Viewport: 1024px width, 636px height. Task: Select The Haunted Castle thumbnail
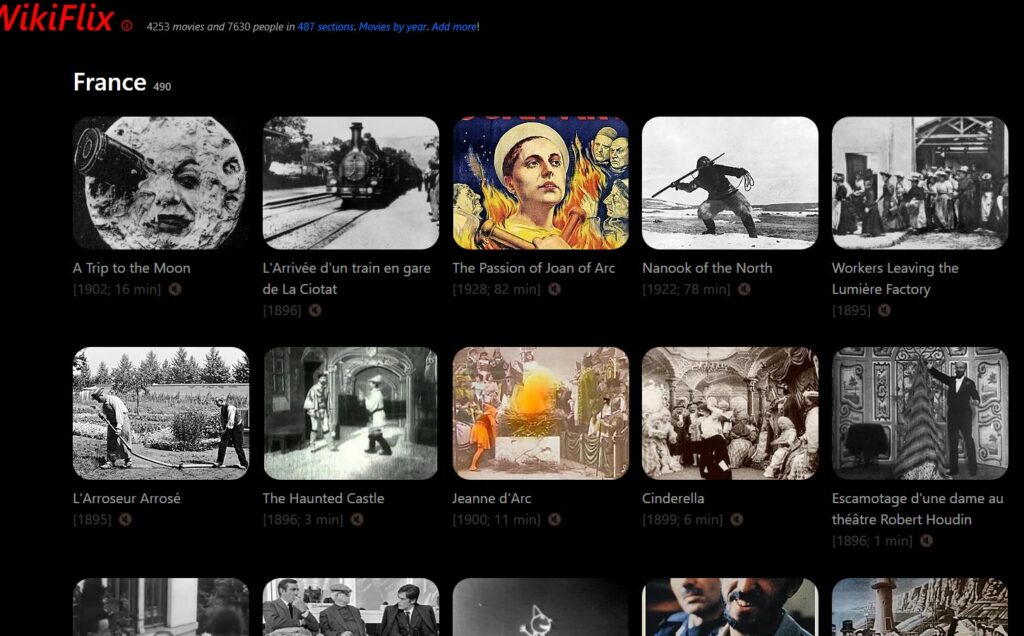coord(350,412)
